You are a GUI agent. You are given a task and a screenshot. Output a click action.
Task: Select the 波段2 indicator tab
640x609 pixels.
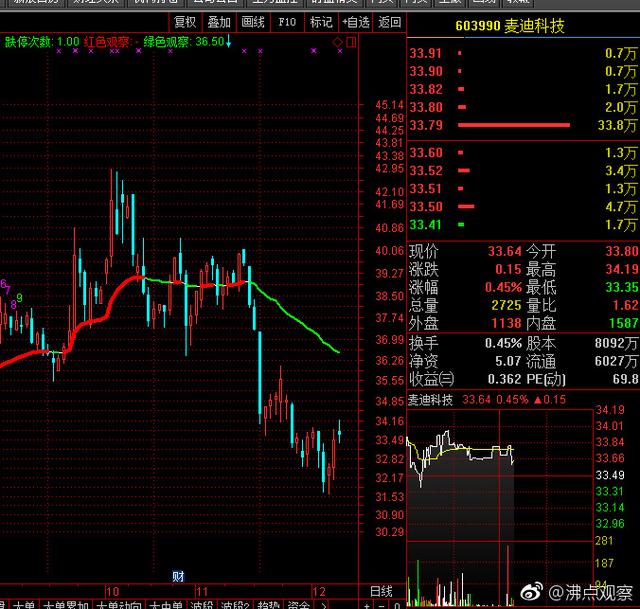click(x=236, y=603)
